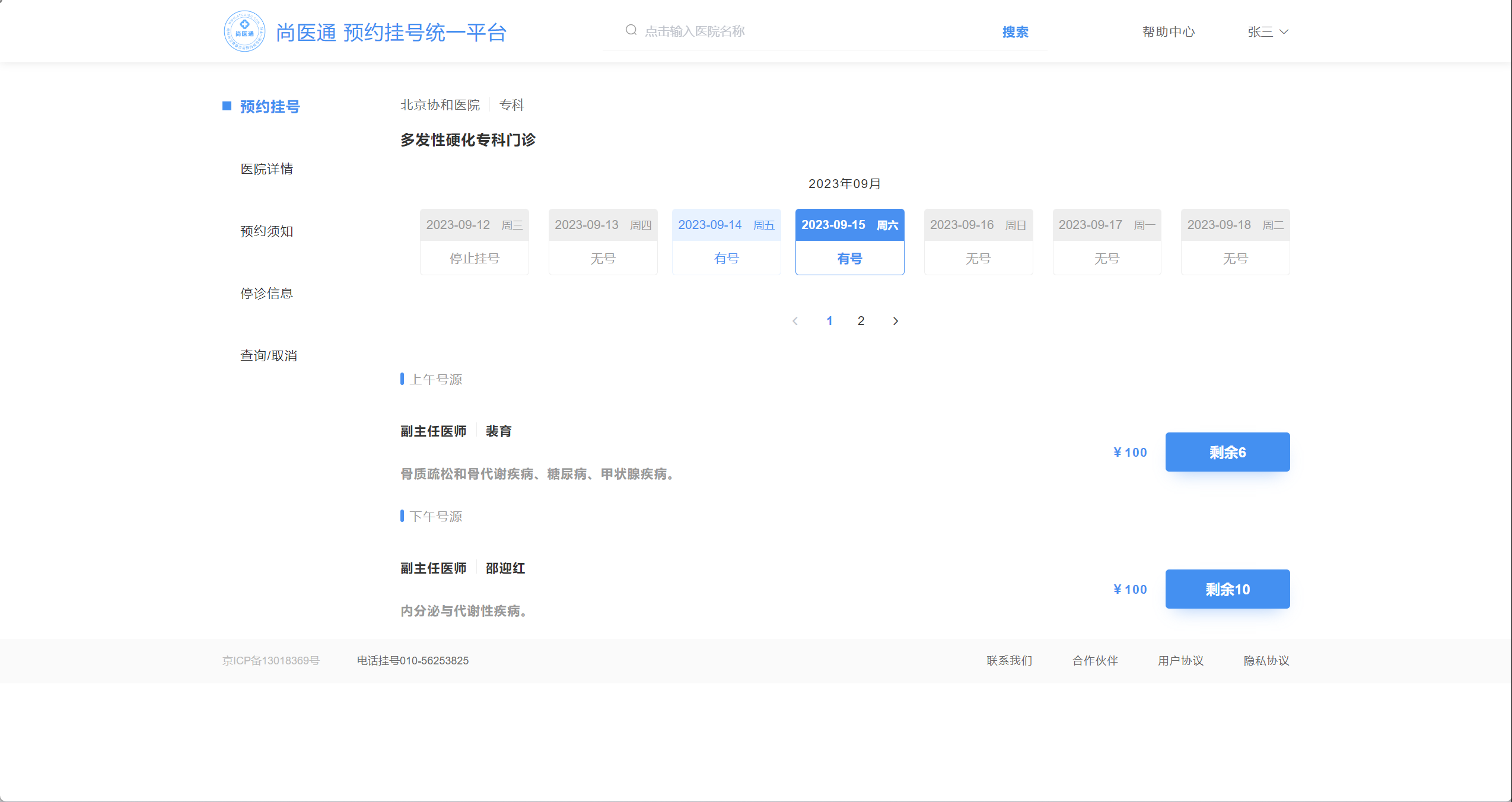Open 预约须知 sidebar item
1512x802 pixels.
[267, 231]
